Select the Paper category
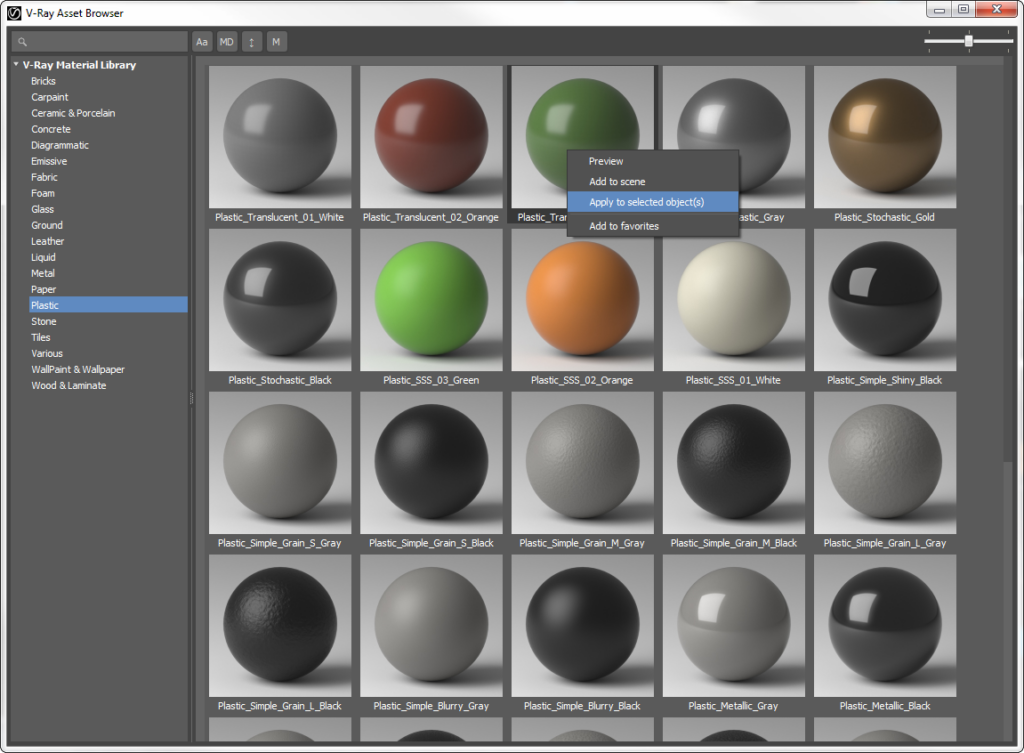Viewport: 1024px width, 753px height. pos(44,289)
